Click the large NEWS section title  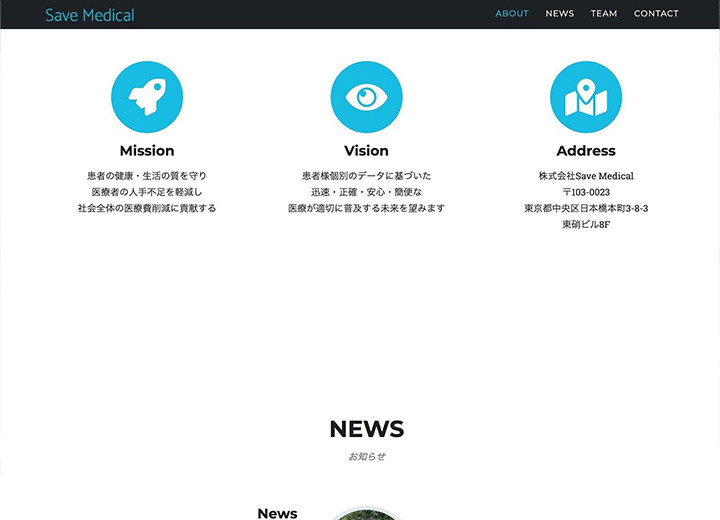[x=366, y=429]
